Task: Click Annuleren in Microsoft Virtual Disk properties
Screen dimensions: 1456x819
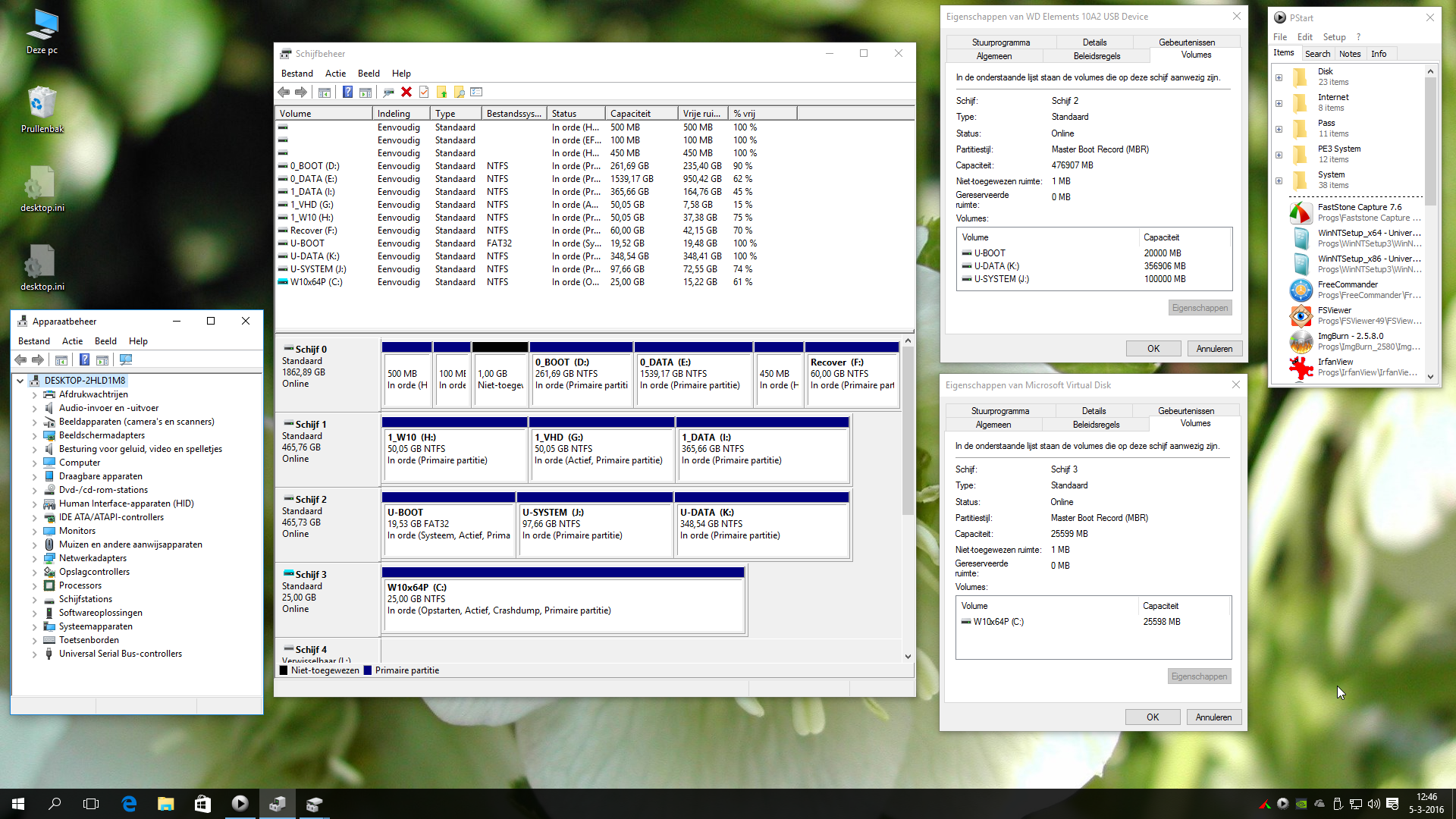Action: 1213,717
